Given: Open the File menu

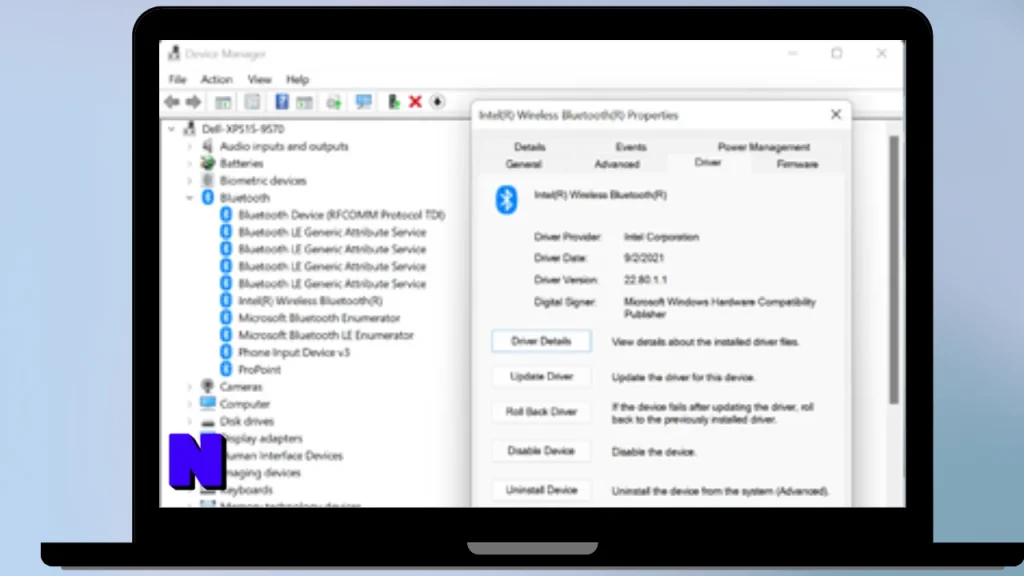Looking at the screenshot, I should point(178,80).
